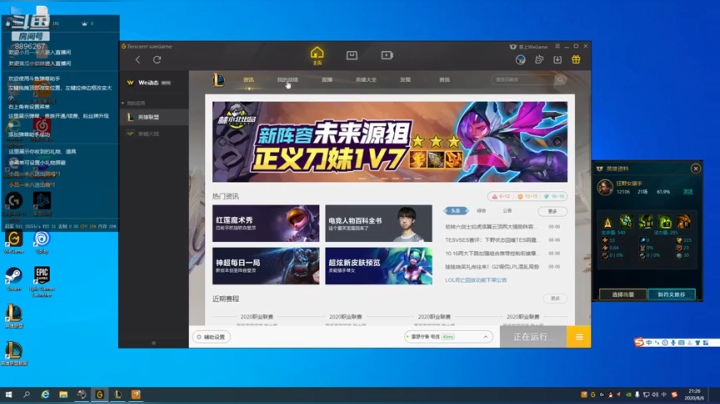Viewport: 720px width, 404px height.
Task: Click the 选择出装 button in hero panel
Action: point(623,294)
